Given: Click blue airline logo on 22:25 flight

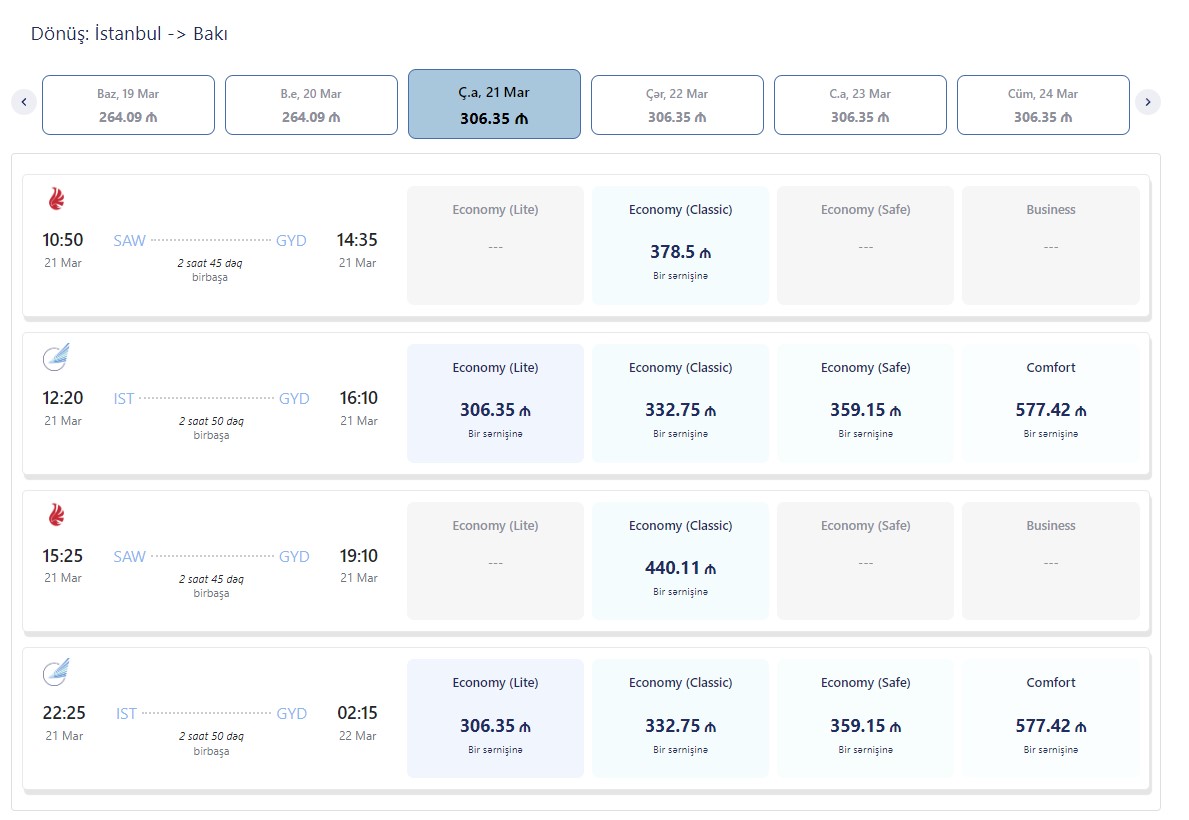Looking at the screenshot, I should point(56,672).
